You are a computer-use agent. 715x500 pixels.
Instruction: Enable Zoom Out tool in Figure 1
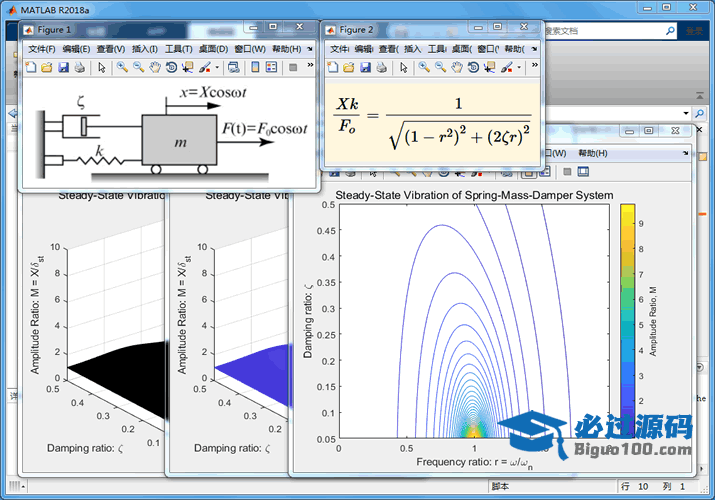click(139, 67)
